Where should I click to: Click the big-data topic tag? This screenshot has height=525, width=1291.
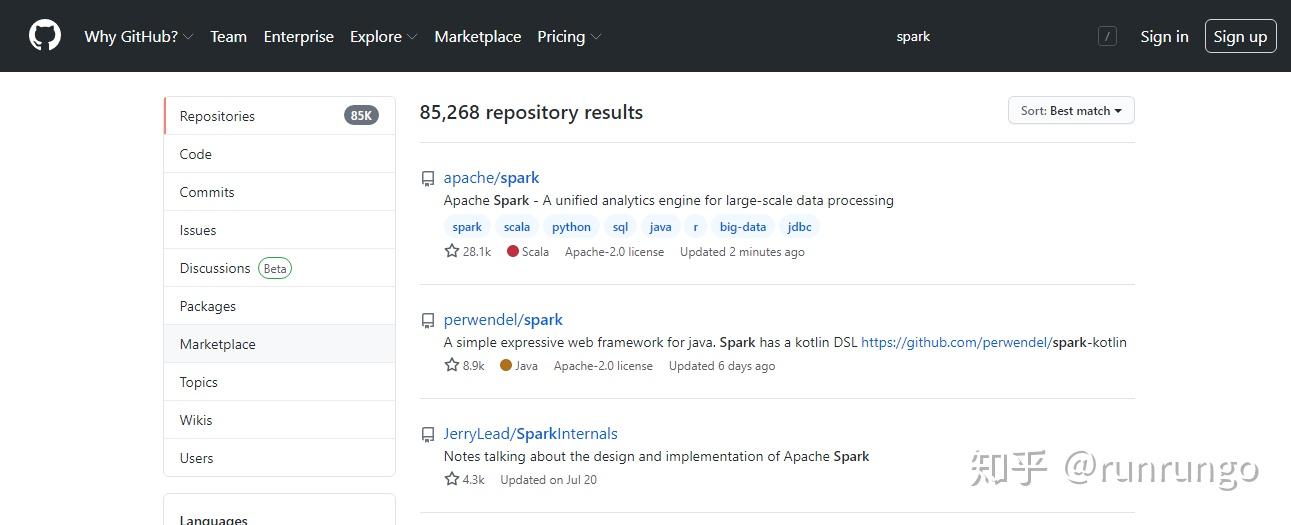(743, 227)
